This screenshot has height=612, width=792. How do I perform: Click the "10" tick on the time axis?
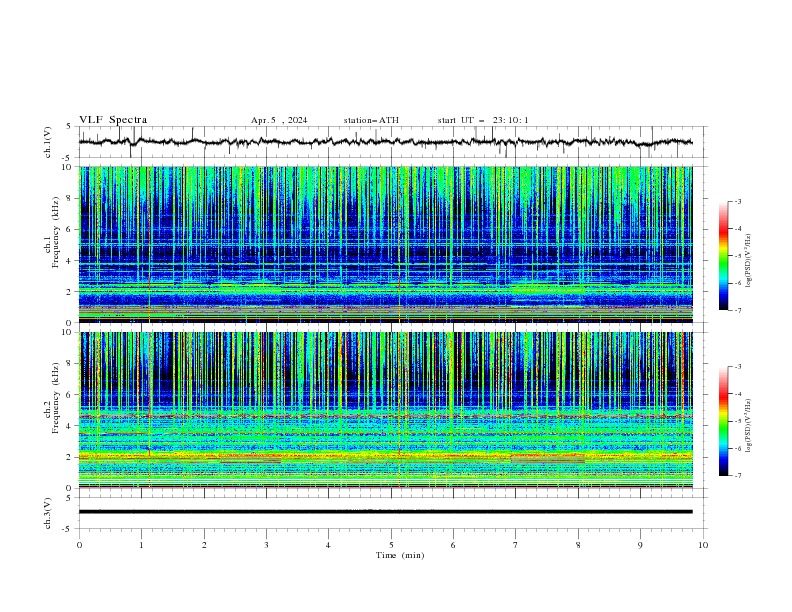click(703, 545)
